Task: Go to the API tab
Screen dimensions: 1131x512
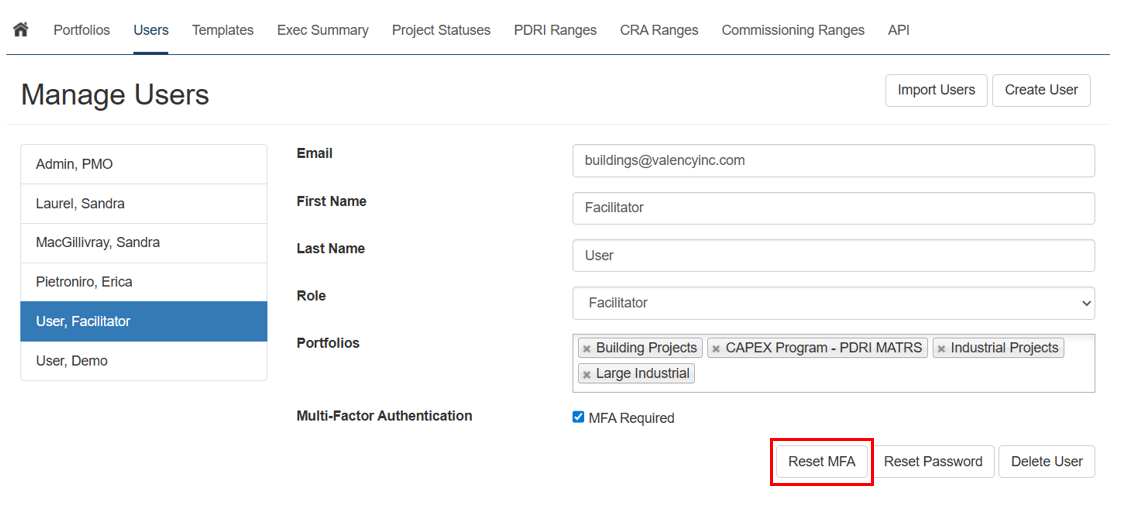Action: 899,30
